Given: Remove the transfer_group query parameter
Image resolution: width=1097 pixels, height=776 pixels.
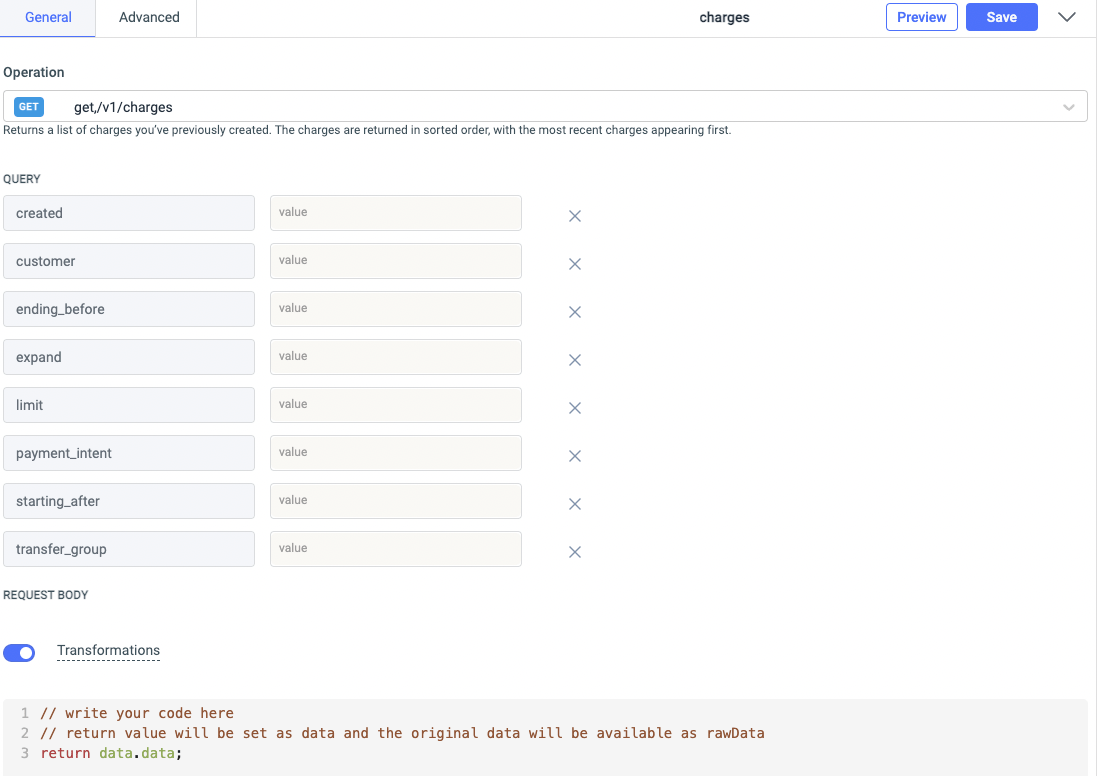Looking at the screenshot, I should click(575, 552).
